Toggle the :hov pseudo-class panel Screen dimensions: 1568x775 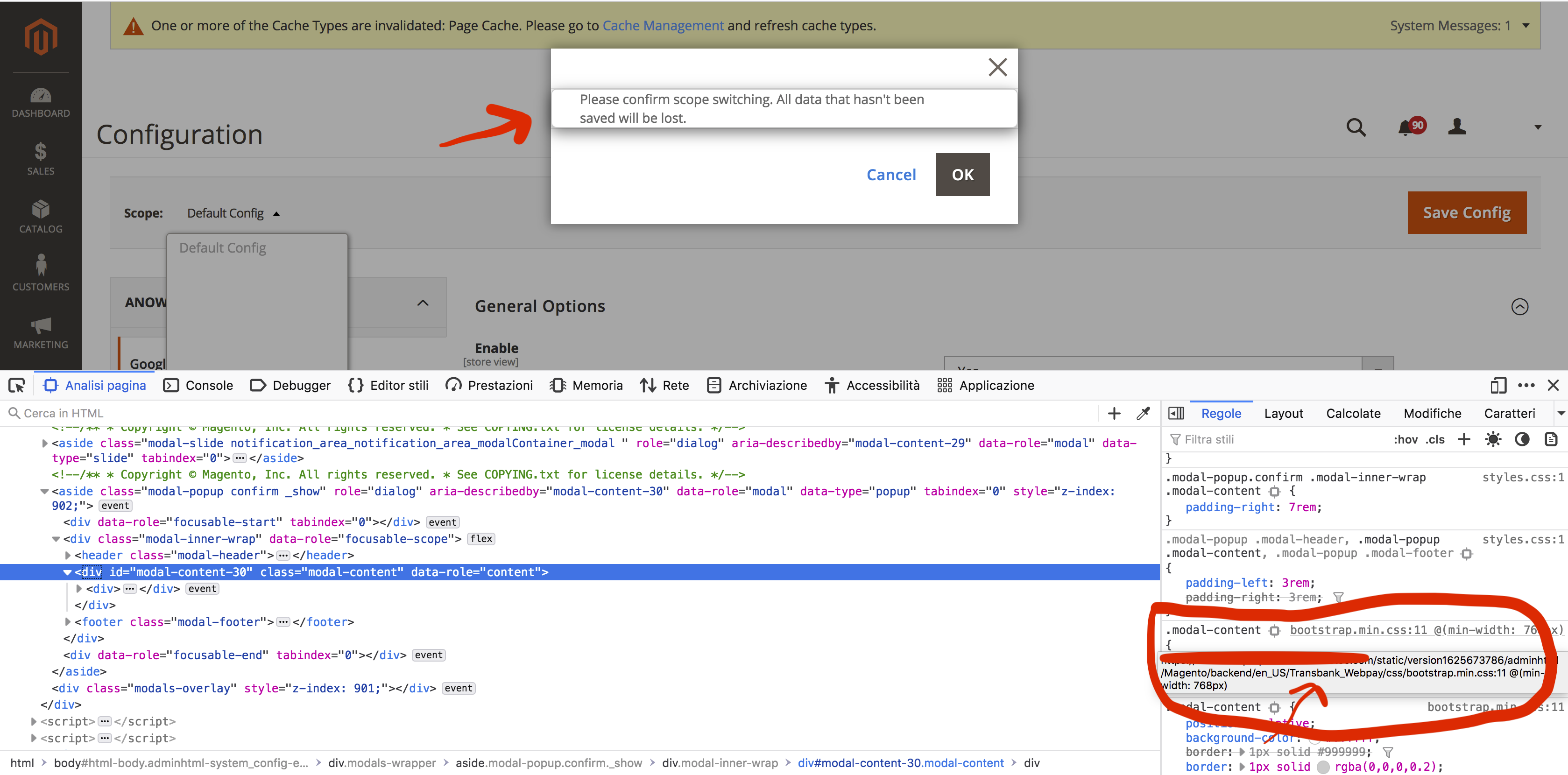(1406, 439)
